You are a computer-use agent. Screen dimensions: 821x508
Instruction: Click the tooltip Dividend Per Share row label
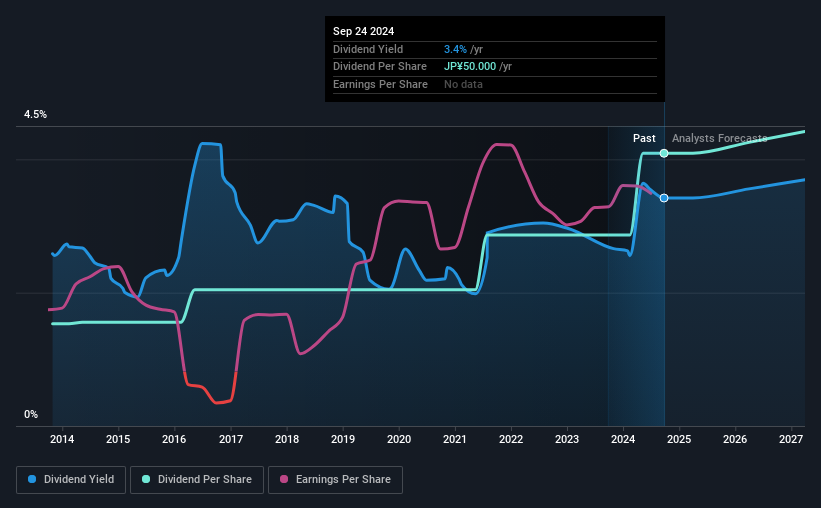click(x=380, y=67)
